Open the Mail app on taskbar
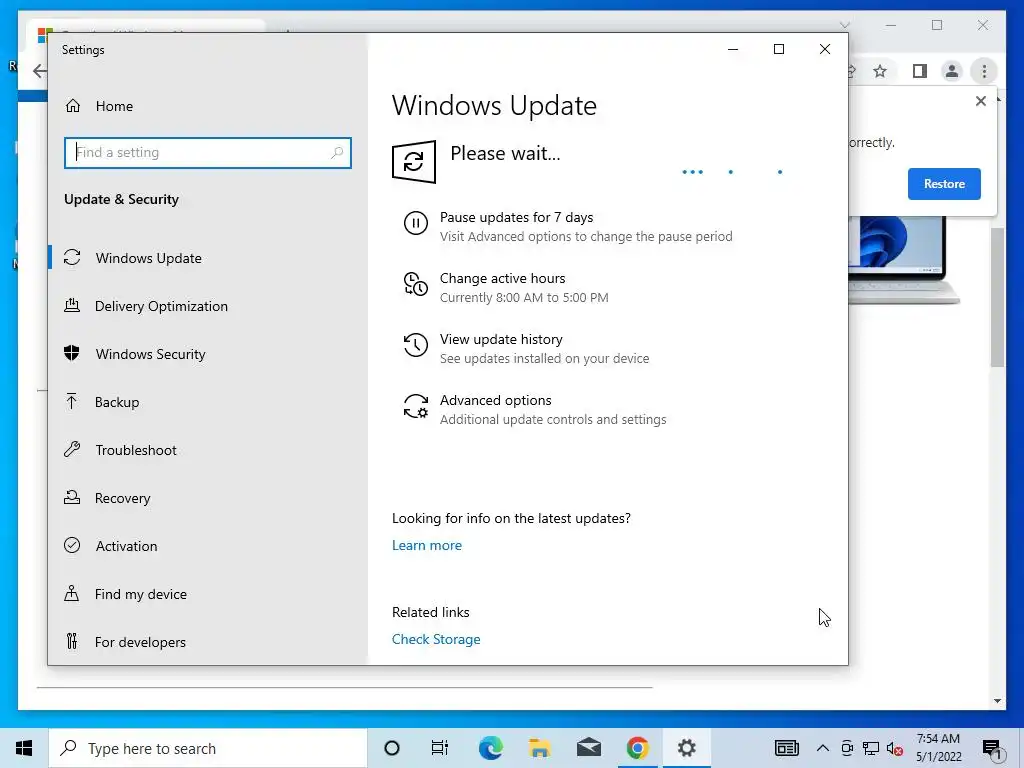 (x=588, y=748)
